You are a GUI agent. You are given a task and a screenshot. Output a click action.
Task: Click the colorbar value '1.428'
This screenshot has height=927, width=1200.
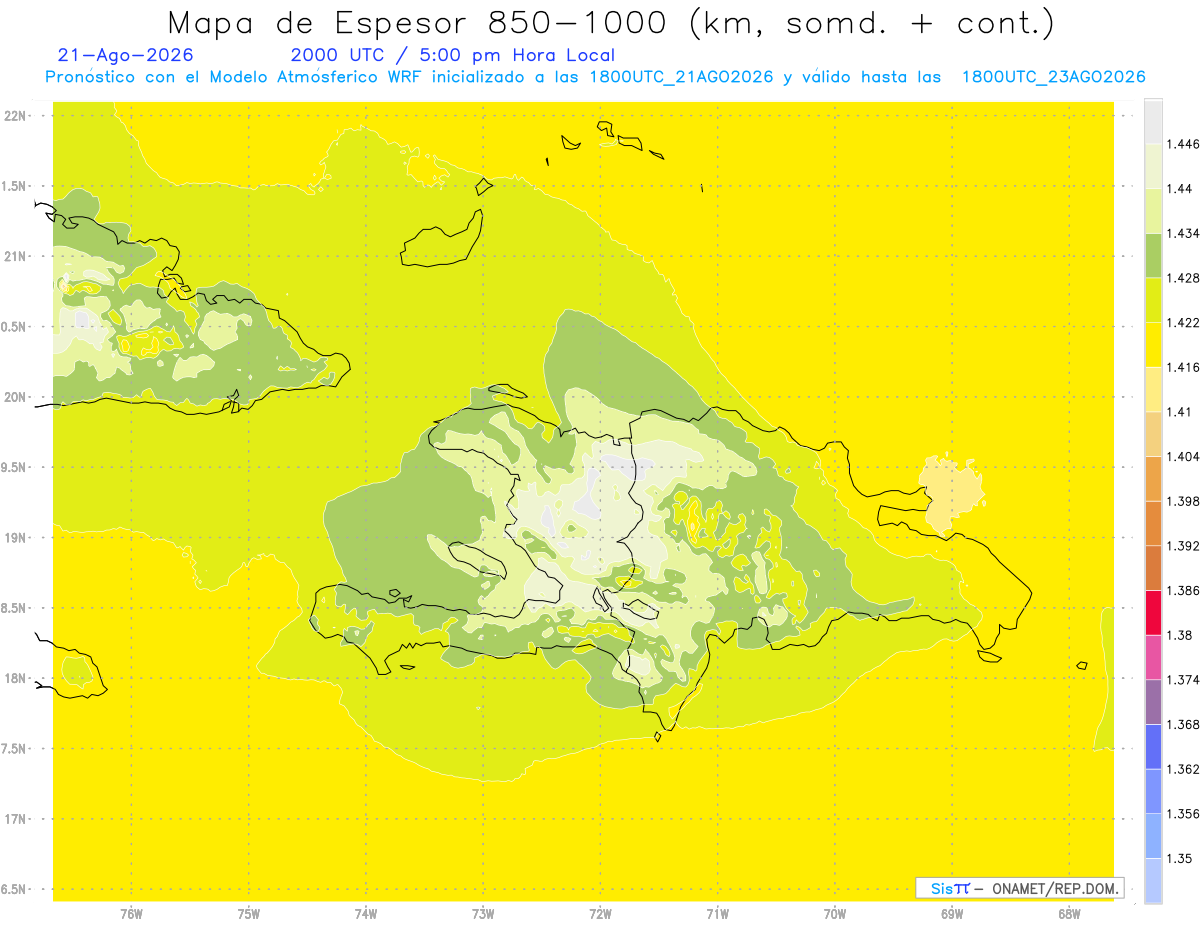coord(1185,278)
